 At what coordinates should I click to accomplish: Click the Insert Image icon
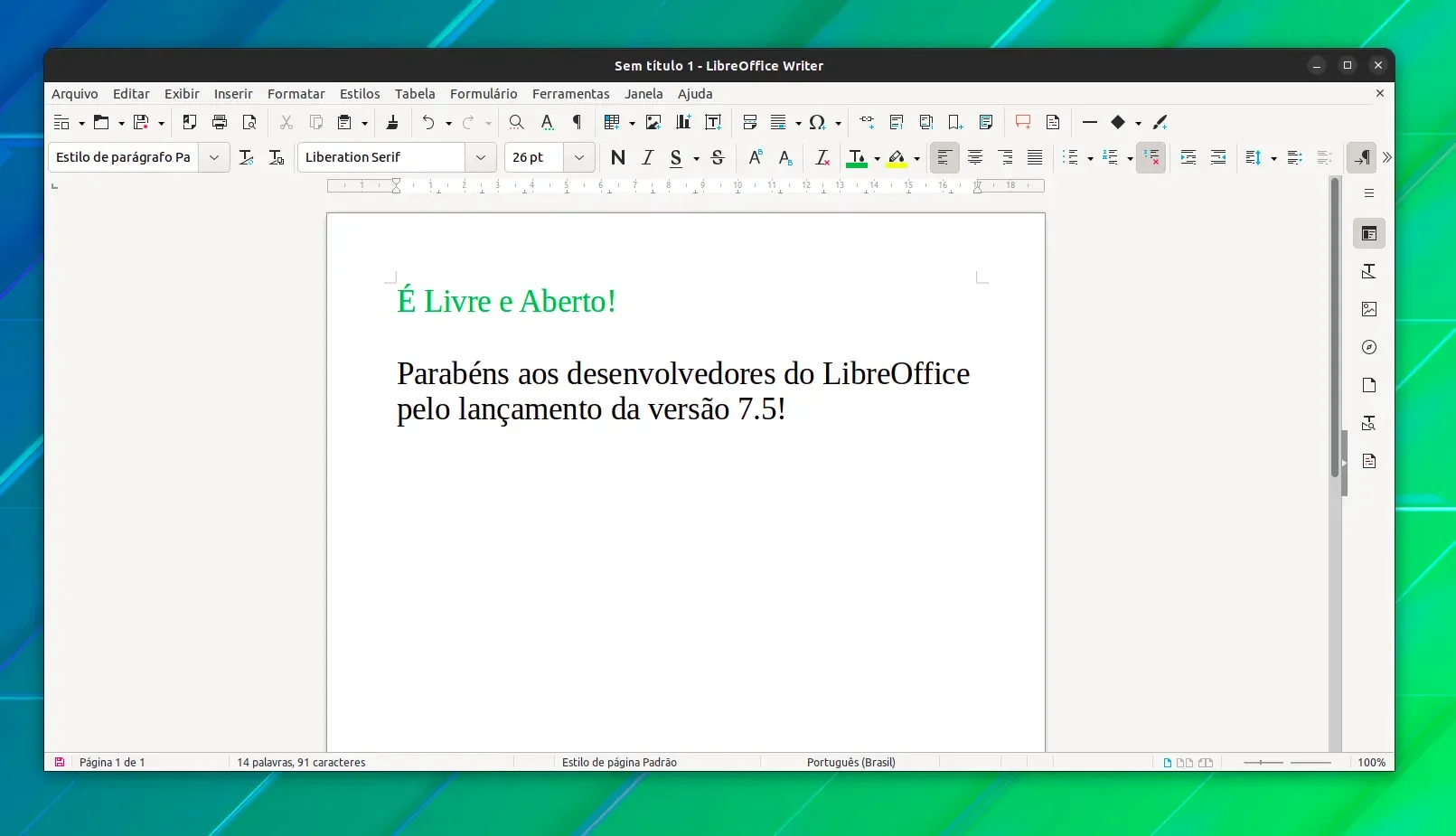pos(653,122)
